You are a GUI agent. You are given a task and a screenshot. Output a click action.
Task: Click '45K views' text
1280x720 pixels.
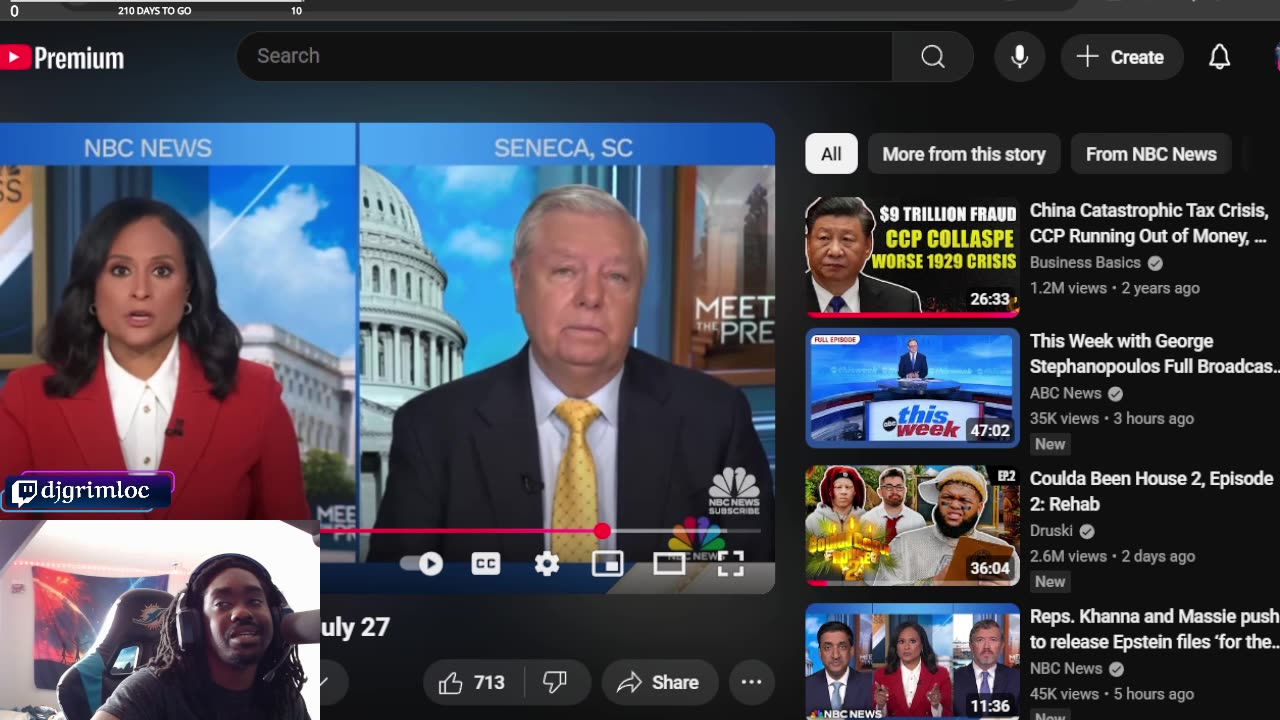click(x=1064, y=694)
